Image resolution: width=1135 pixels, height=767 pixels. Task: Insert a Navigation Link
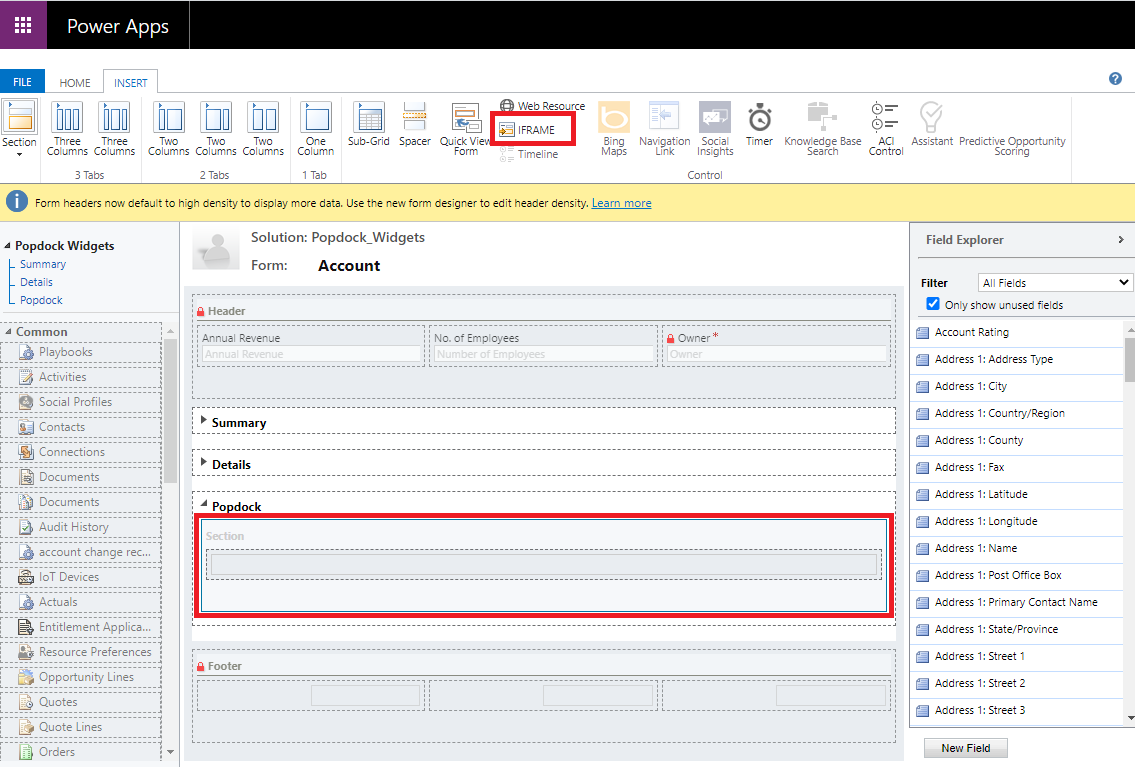(664, 129)
